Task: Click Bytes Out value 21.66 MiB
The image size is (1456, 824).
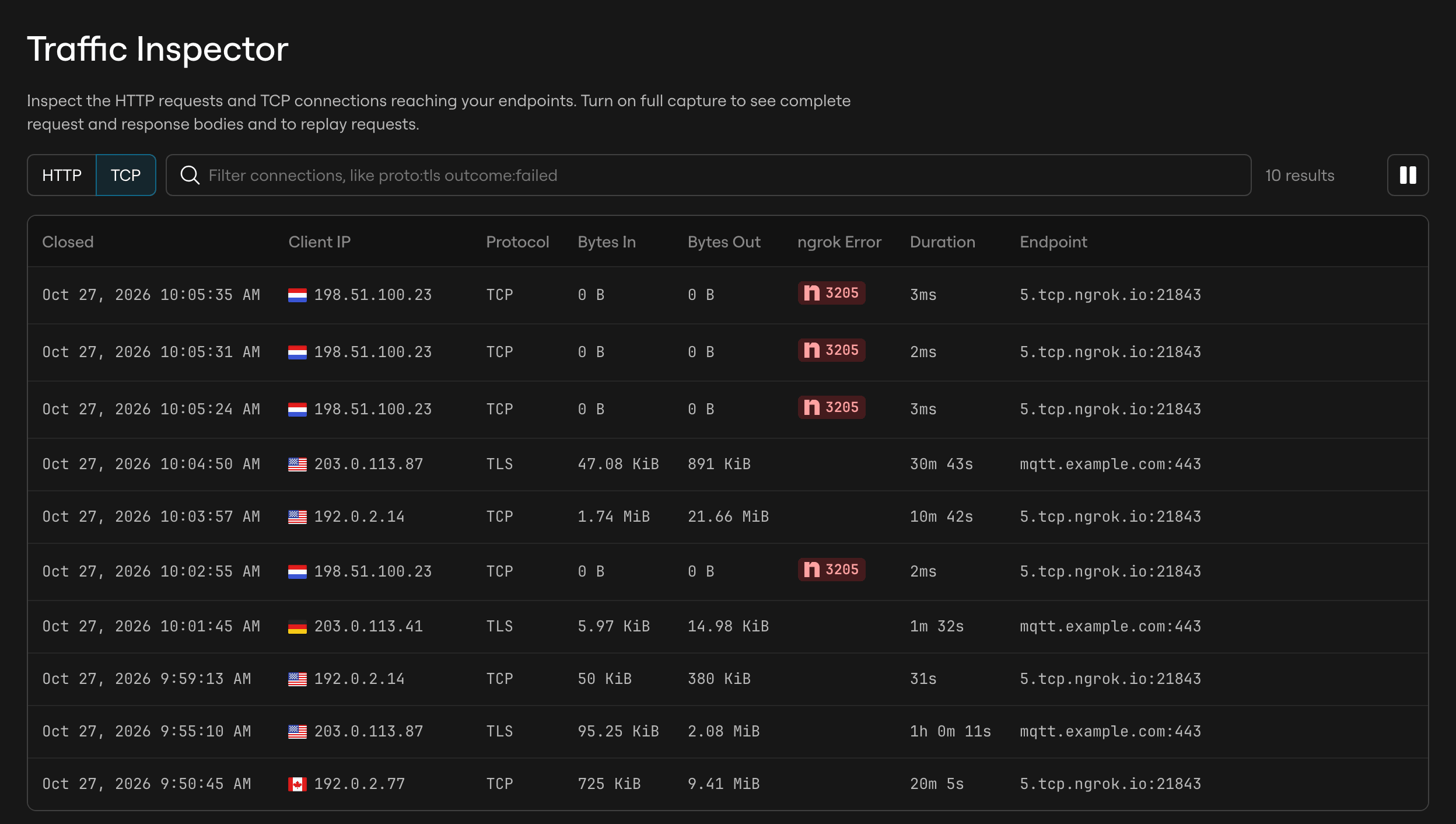Action: click(x=728, y=517)
